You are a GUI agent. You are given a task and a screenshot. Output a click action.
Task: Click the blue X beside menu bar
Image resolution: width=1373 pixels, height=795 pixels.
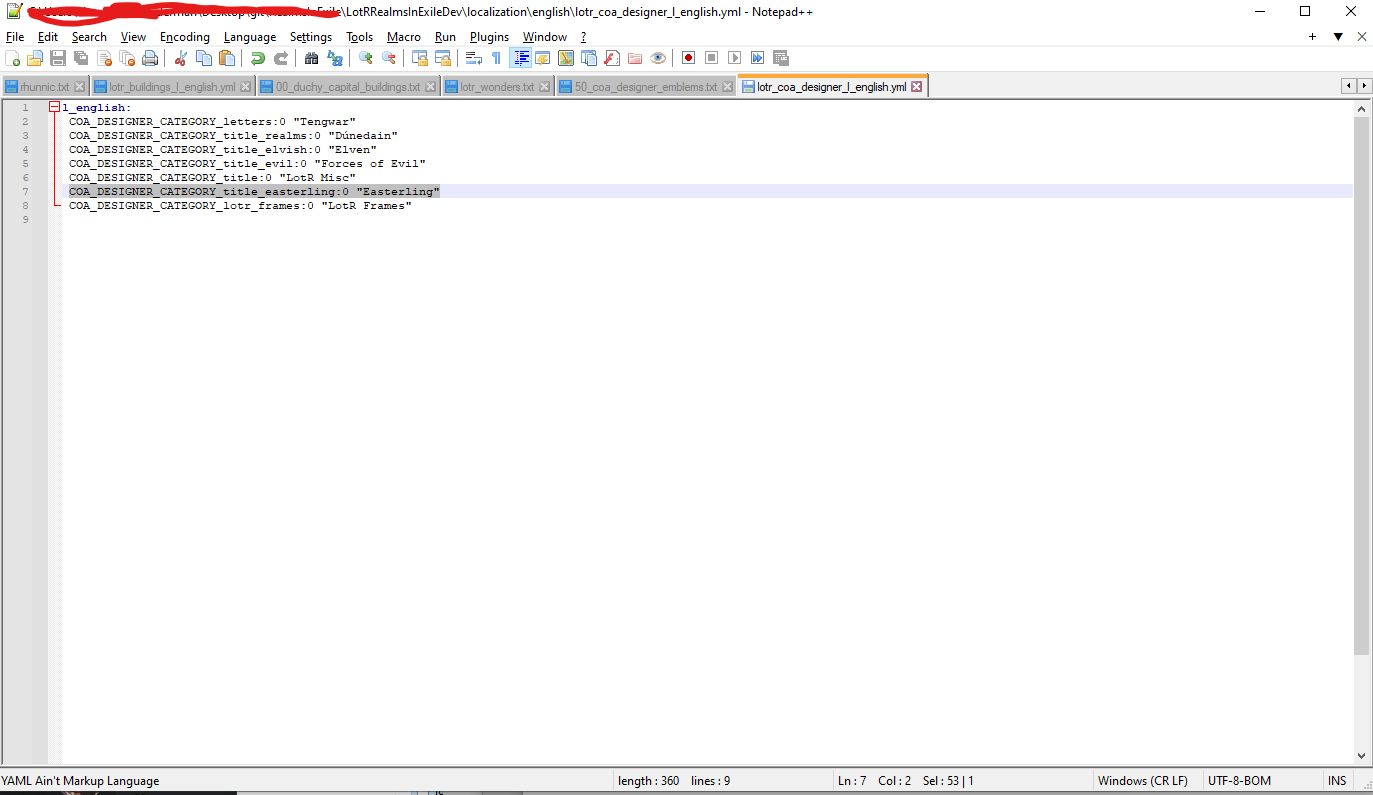point(1362,37)
